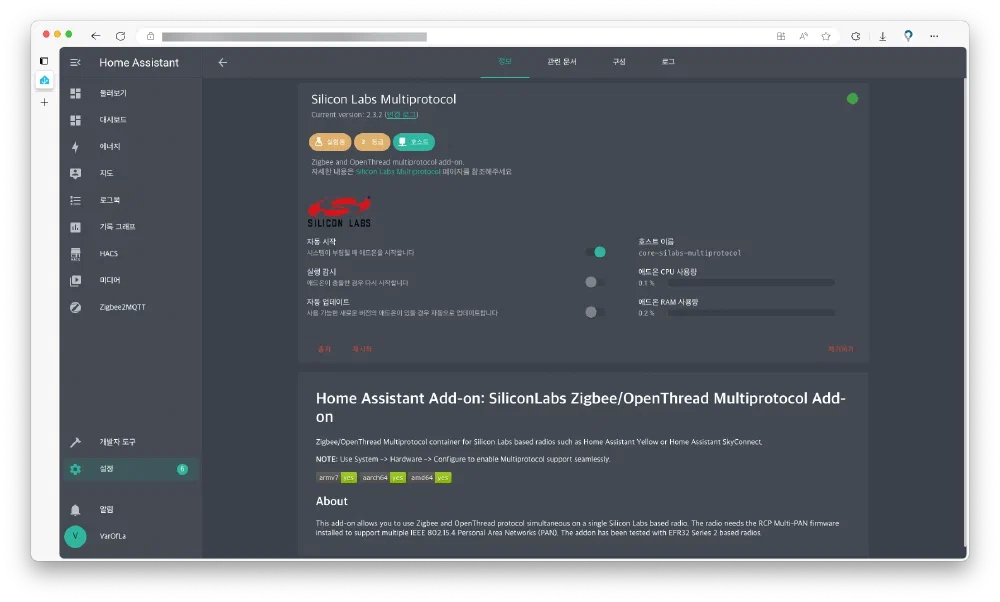Enable the 자동 업데이트 toggle
The height and width of the screenshot is (602, 1000).
[x=595, y=312]
